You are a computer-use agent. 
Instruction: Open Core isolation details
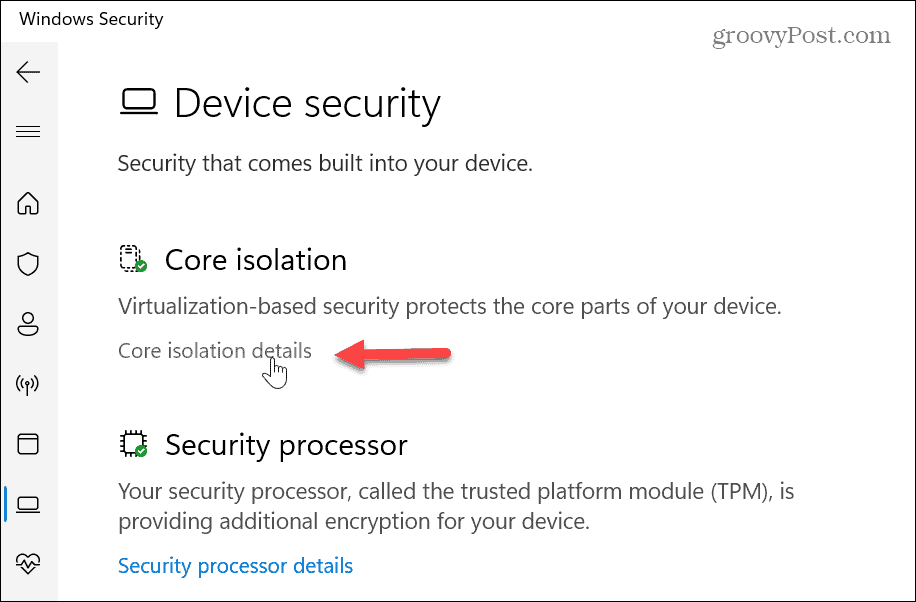point(214,350)
